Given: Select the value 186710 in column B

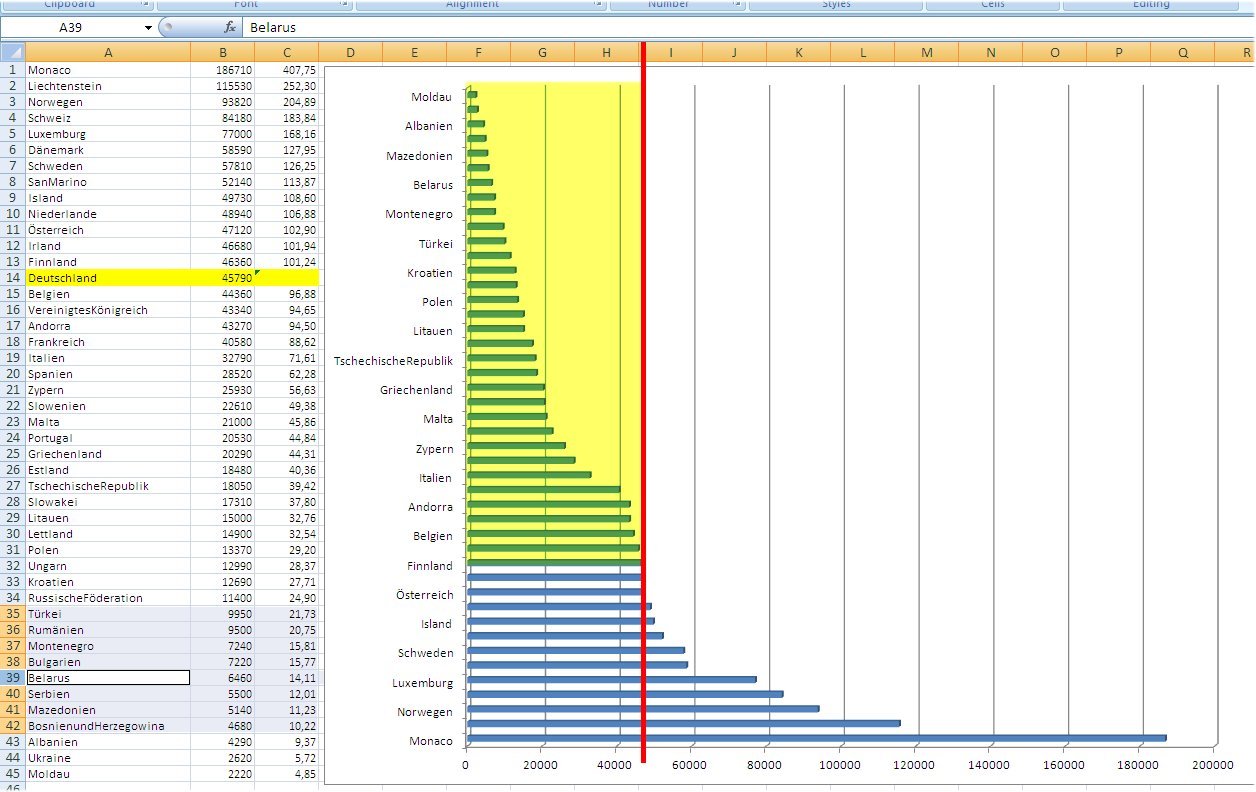Looking at the screenshot, I should 222,70.
